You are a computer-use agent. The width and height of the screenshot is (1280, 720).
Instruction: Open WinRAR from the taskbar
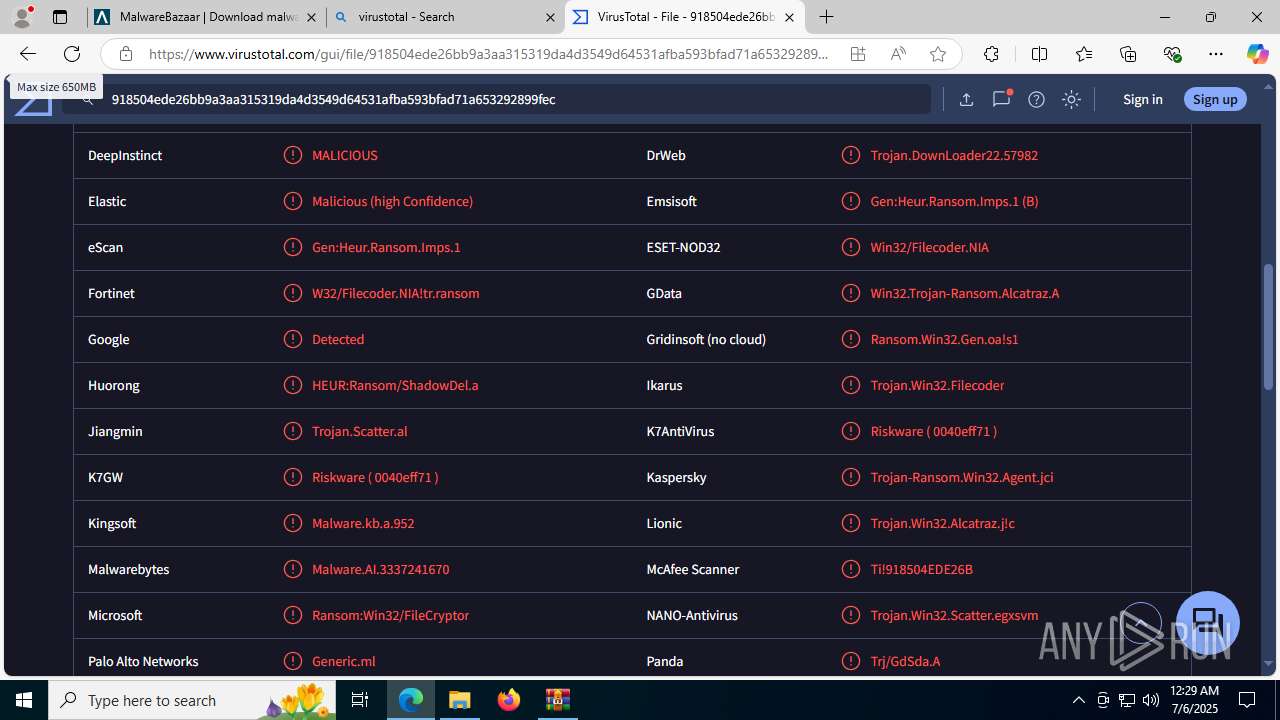pos(557,700)
